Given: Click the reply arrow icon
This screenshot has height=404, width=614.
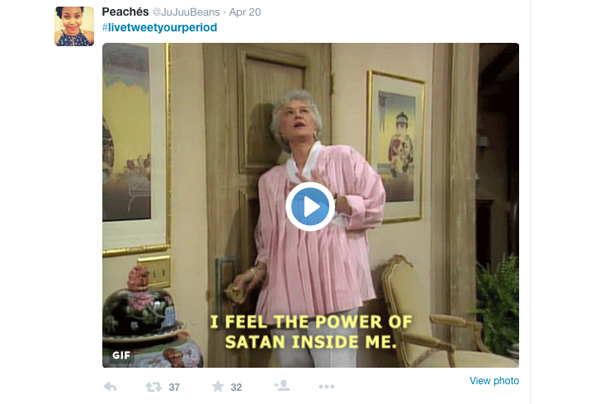Looking at the screenshot, I should point(110,387).
